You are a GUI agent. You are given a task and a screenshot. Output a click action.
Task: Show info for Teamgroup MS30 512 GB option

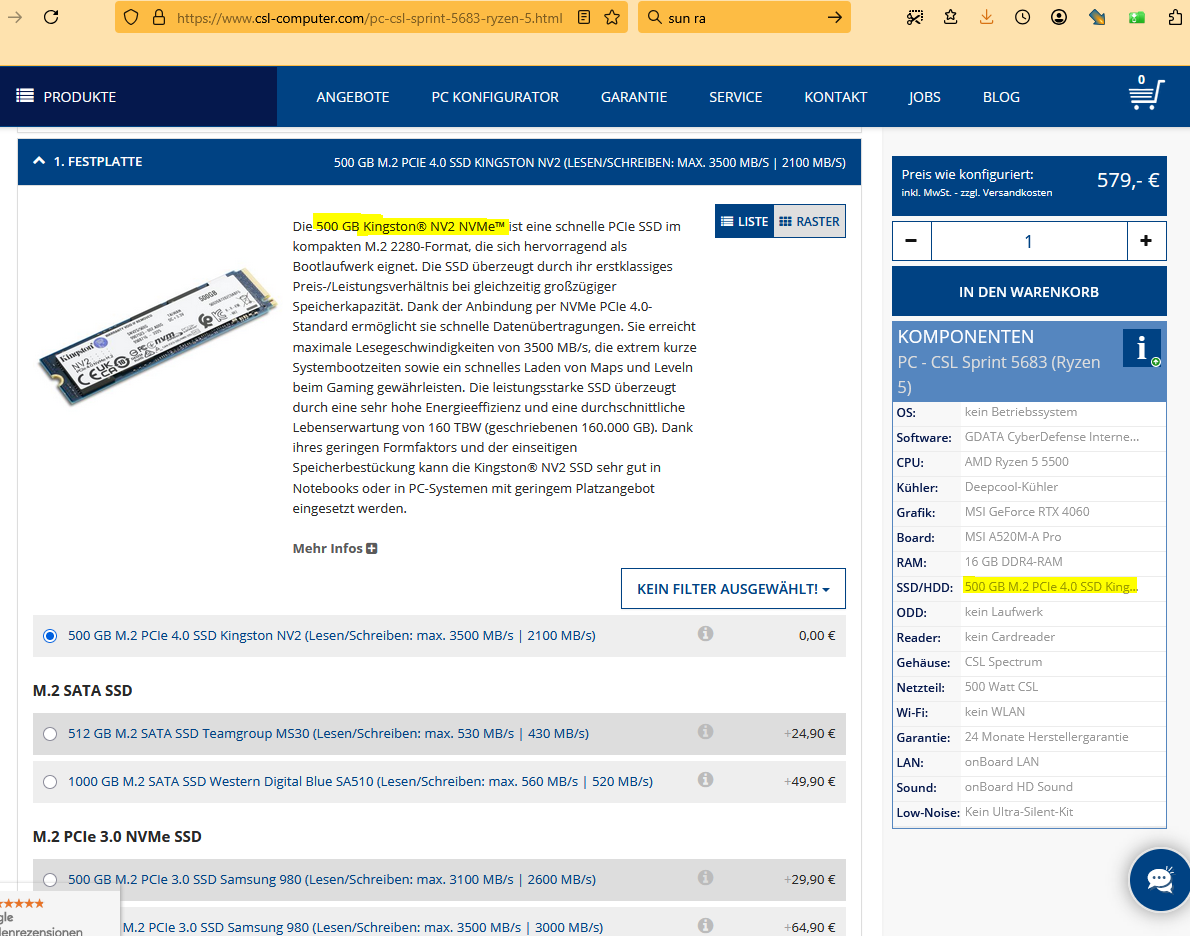pyautogui.click(x=706, y=732)
